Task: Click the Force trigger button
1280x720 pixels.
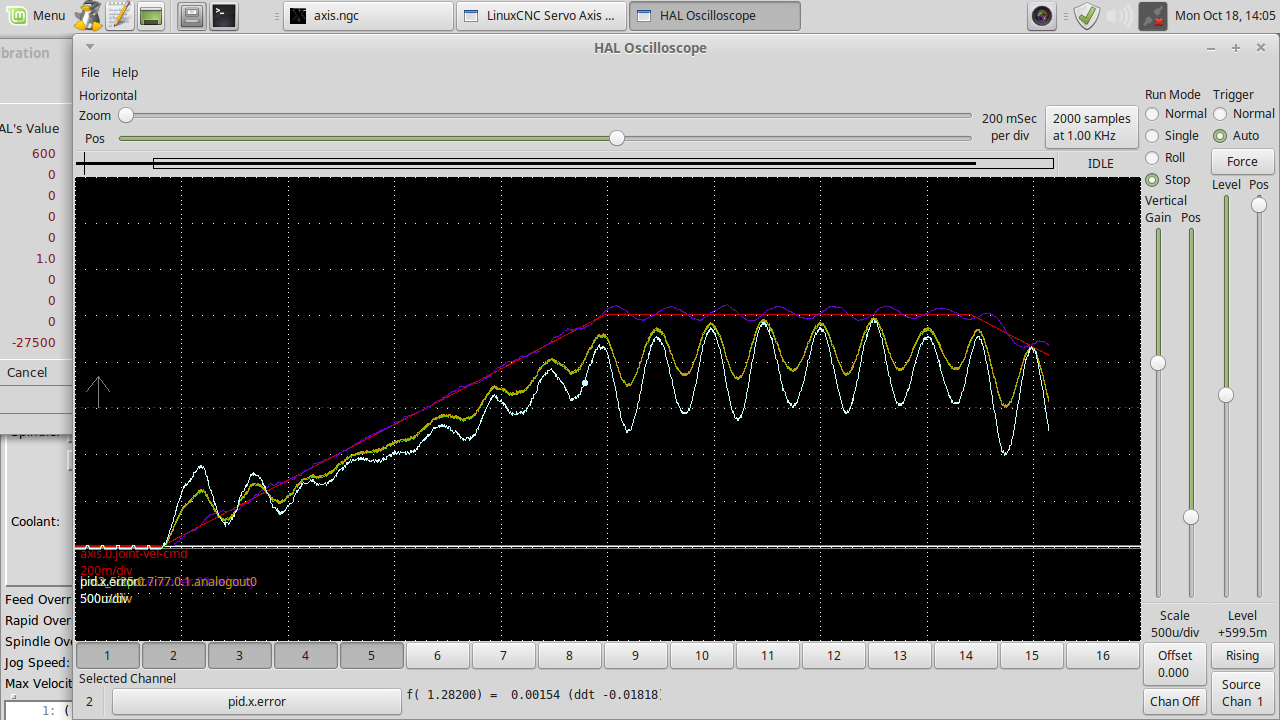Action: [x=1242, y=161]
